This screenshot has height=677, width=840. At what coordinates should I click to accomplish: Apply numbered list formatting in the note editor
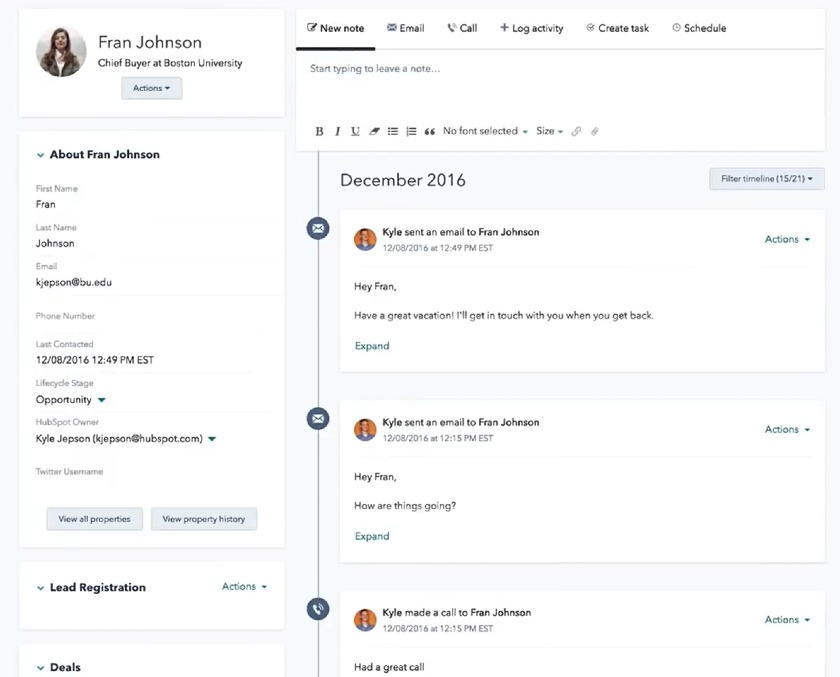pyautogui.click(x=410, y=131)
